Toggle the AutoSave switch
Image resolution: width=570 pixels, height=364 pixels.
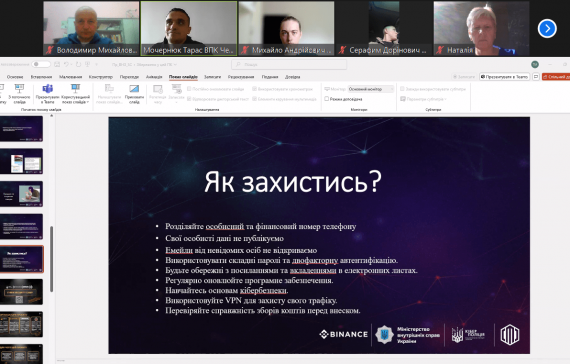(x=41, y=64)
